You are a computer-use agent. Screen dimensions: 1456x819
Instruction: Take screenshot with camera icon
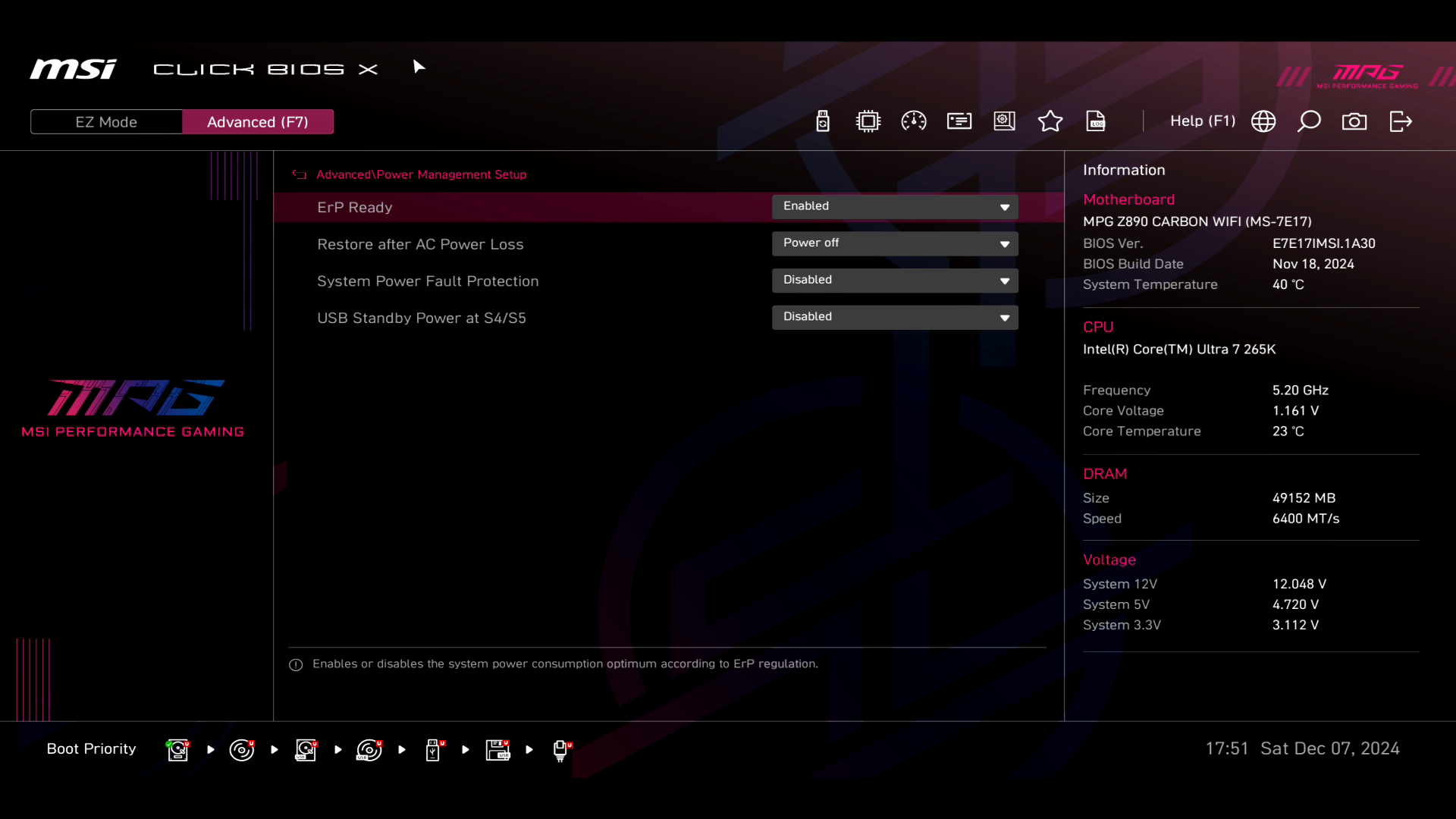(x=1354, y=121)
